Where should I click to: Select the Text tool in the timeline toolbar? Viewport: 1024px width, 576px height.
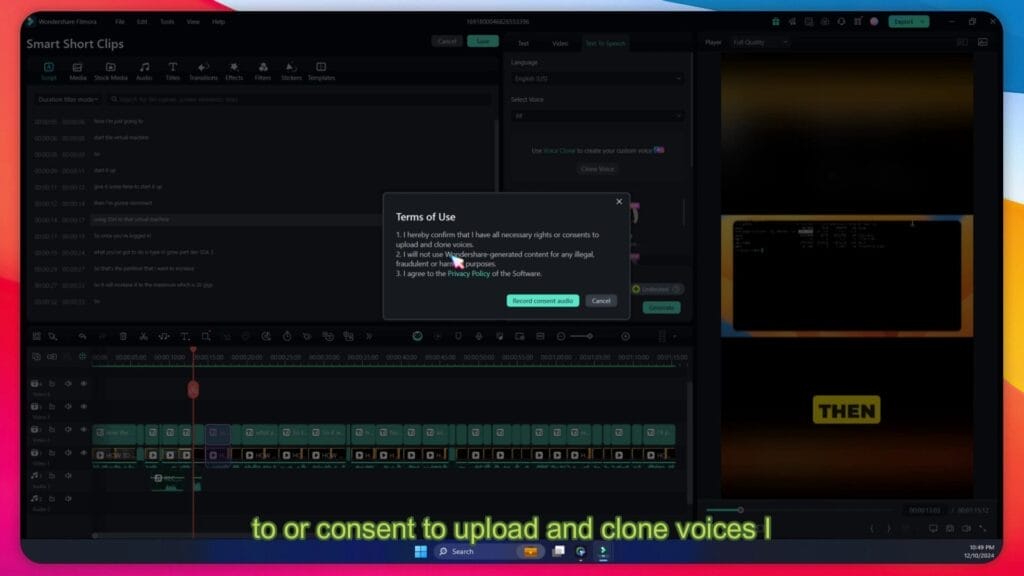click(186, 337)
